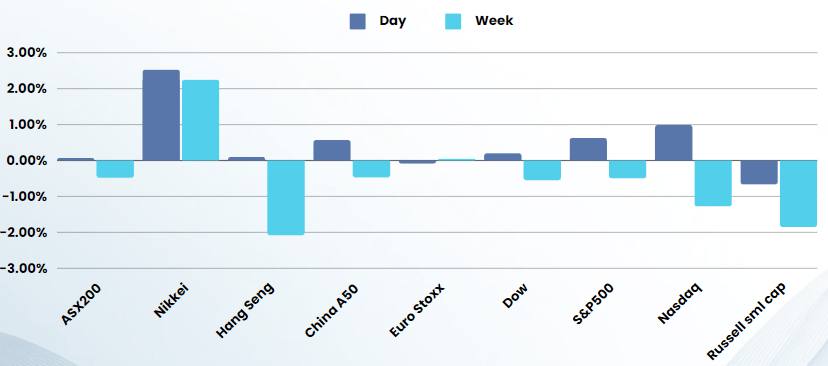This screenshot has width=828, height=366.
Task: Click the -3.00% y-axis label
Action: [24, 268]
